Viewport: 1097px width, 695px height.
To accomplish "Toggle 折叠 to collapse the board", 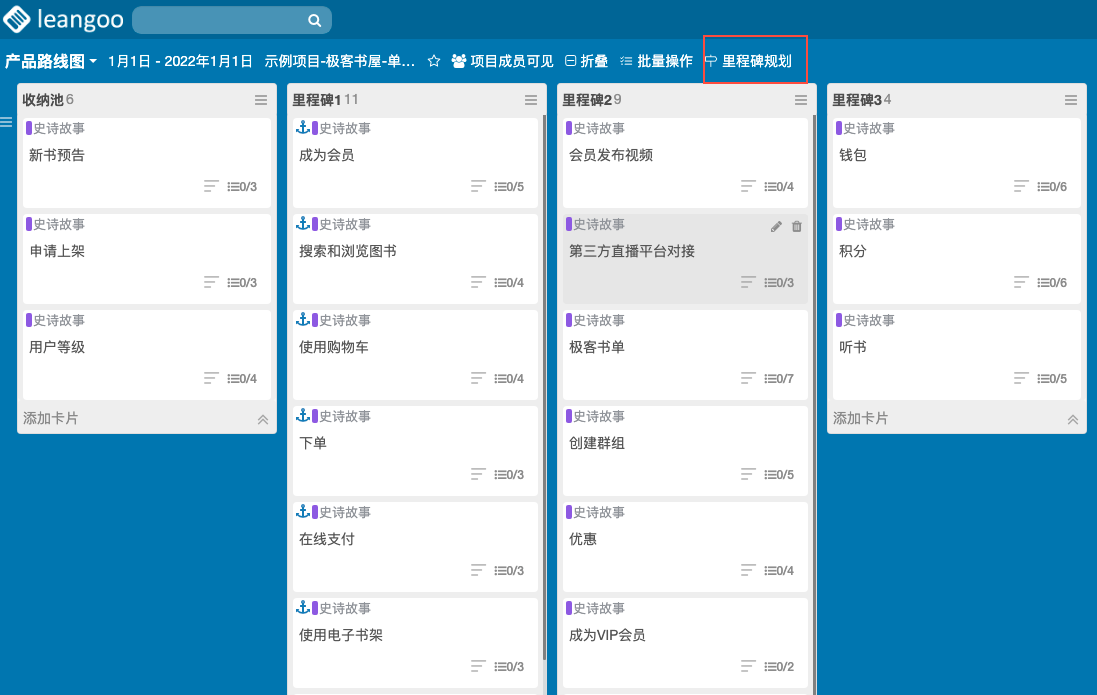I will click(586, 61).
